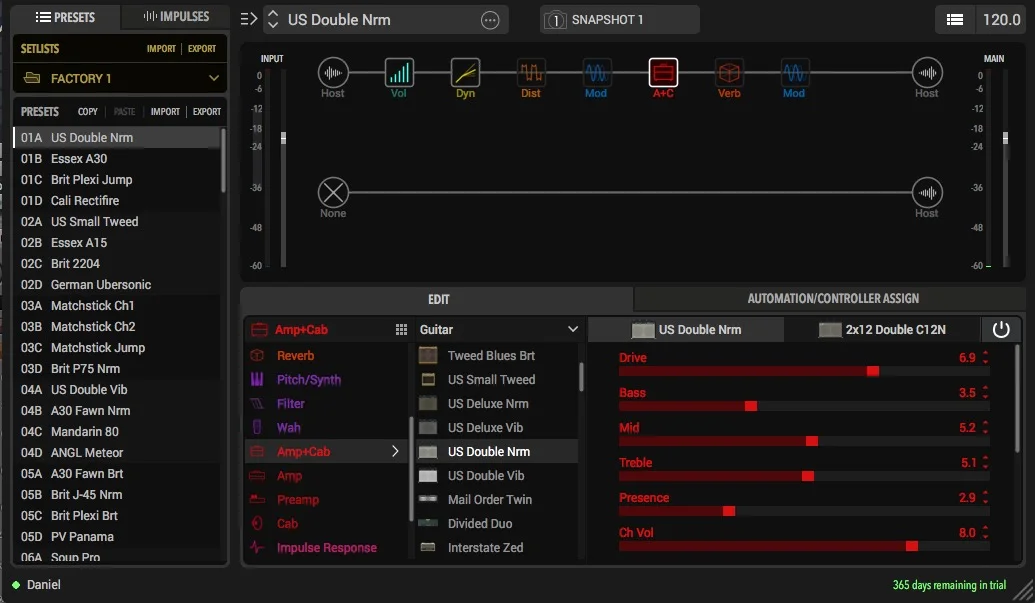This screenshot has height=603, width=1035.
Task: Open the snapshot camera icon
Action: click(x=555, y=20)
